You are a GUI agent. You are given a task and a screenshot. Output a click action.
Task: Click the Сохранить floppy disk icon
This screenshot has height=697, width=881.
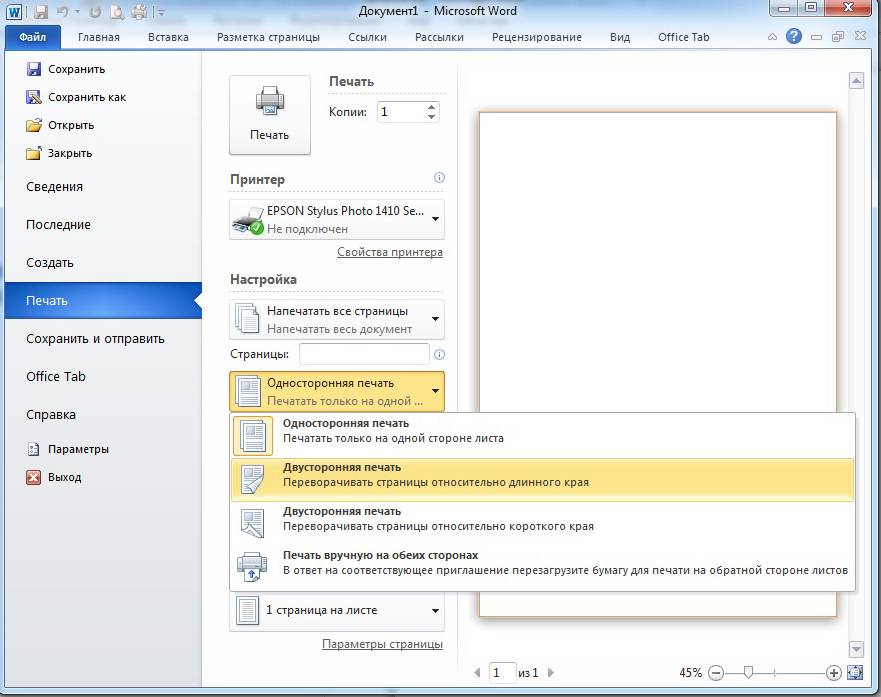point(34,69)
